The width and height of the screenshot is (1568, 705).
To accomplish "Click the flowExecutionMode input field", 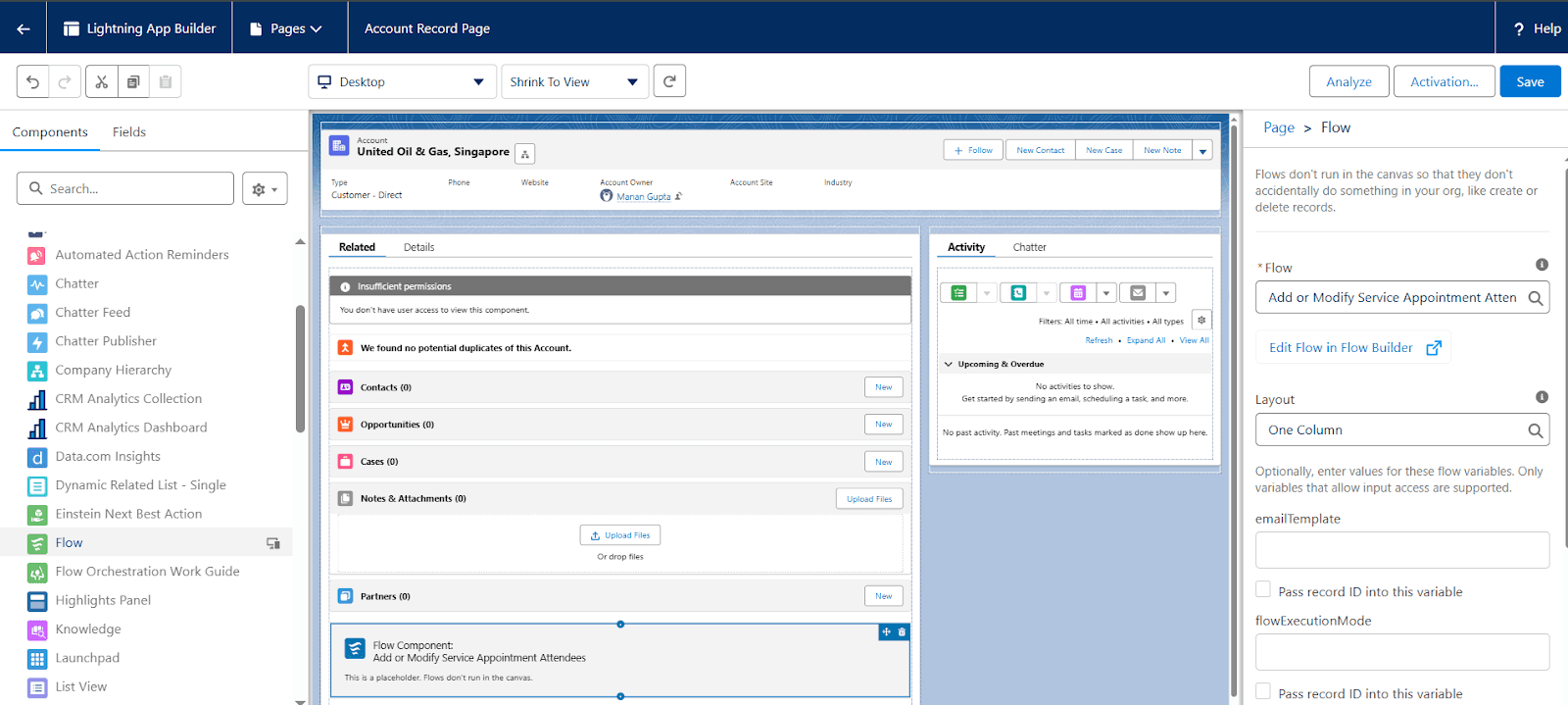I will pos(1402,652).
